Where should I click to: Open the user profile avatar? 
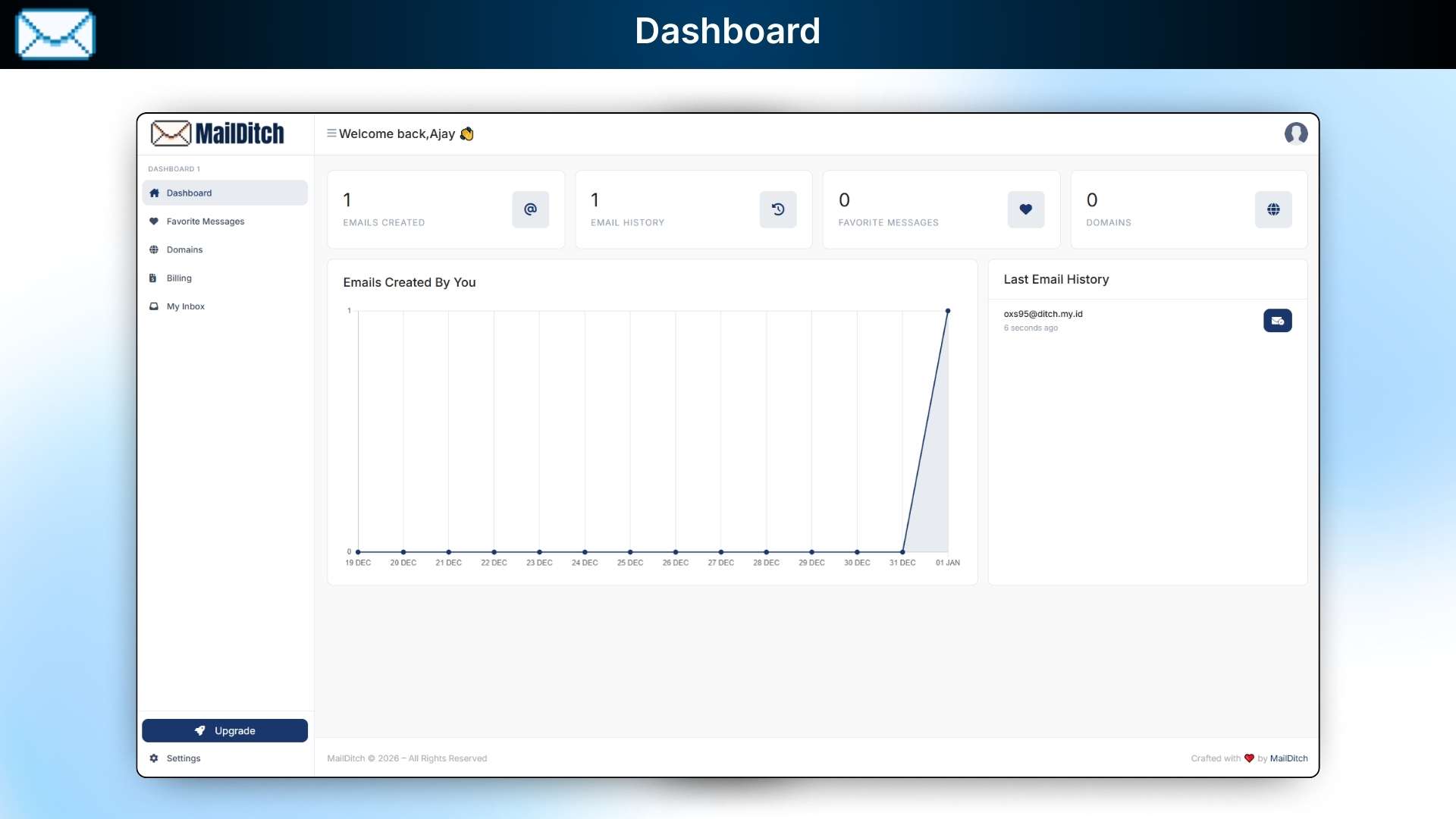tap(1295, 133)
